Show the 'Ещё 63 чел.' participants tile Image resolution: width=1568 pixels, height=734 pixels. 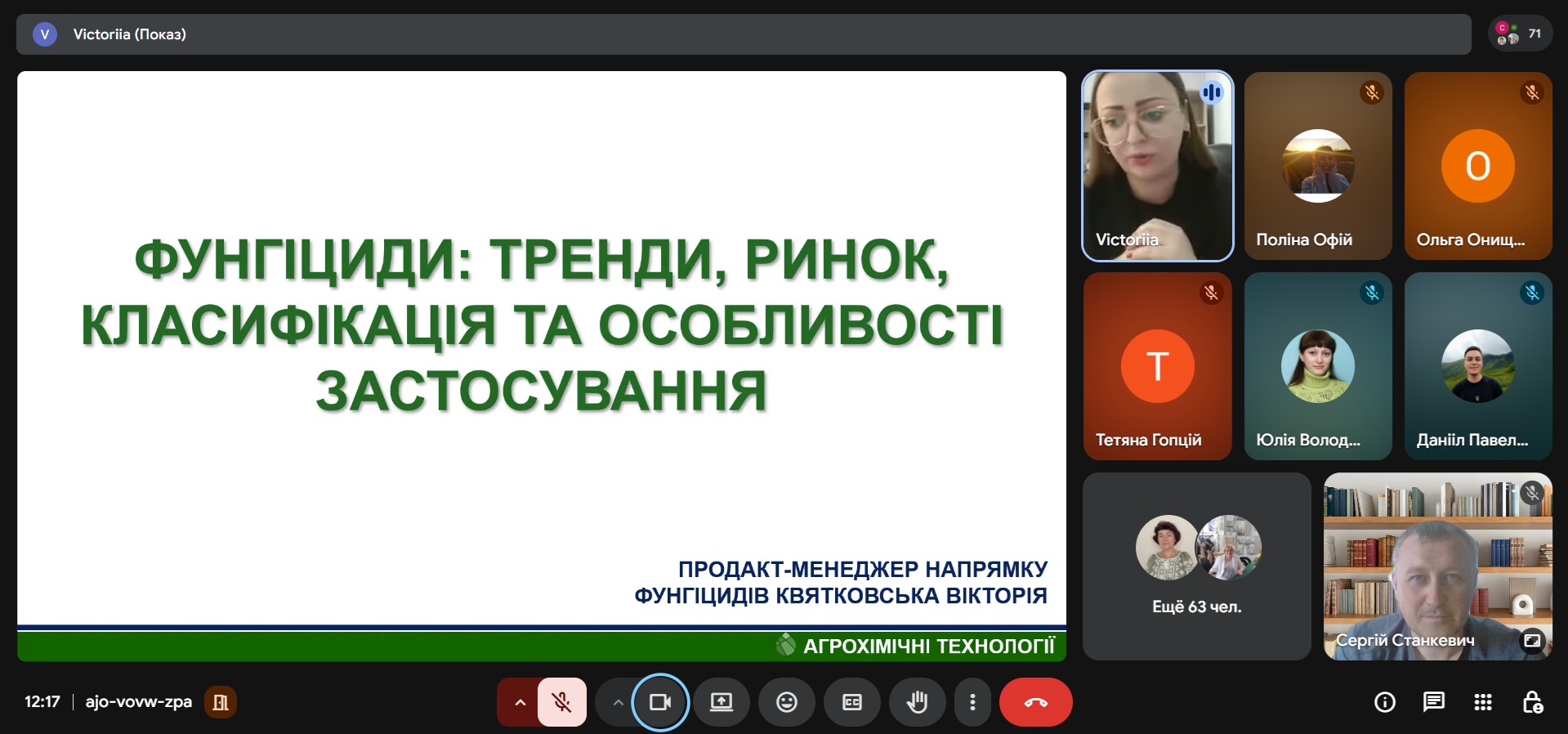coord(1196,566)
